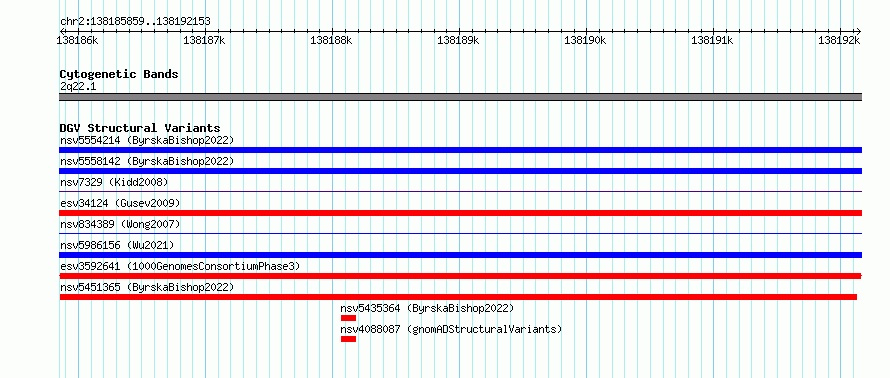Click the gray 2q22.1 cytogenetic band bar
This screenshot has height=378, width=890.
coord(460,97)
